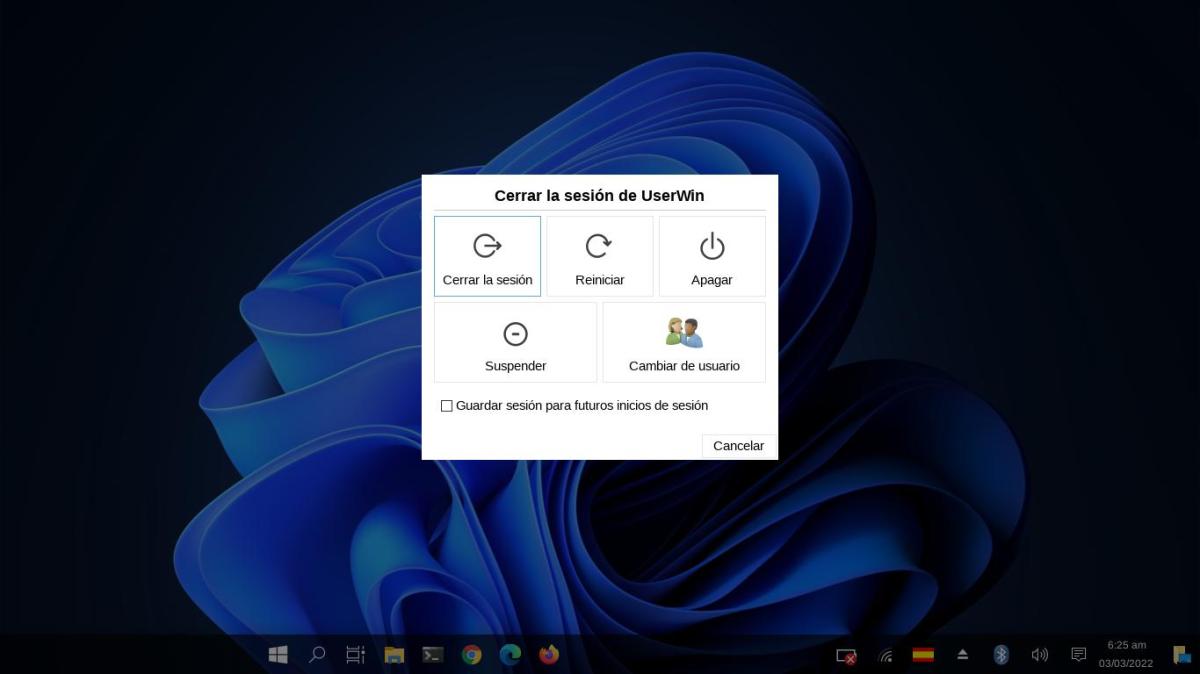Open the taskbar search magnifier
This screenshot has height=674, width=1200.
tap(317, 655)
